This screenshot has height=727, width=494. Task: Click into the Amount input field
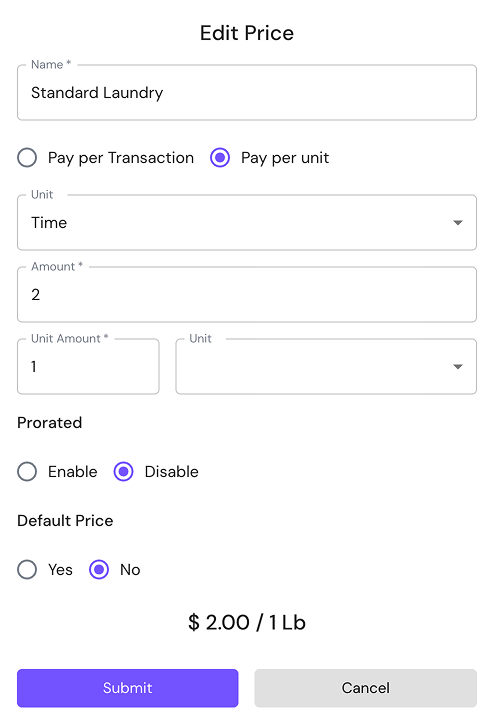(x=247, y=294)
